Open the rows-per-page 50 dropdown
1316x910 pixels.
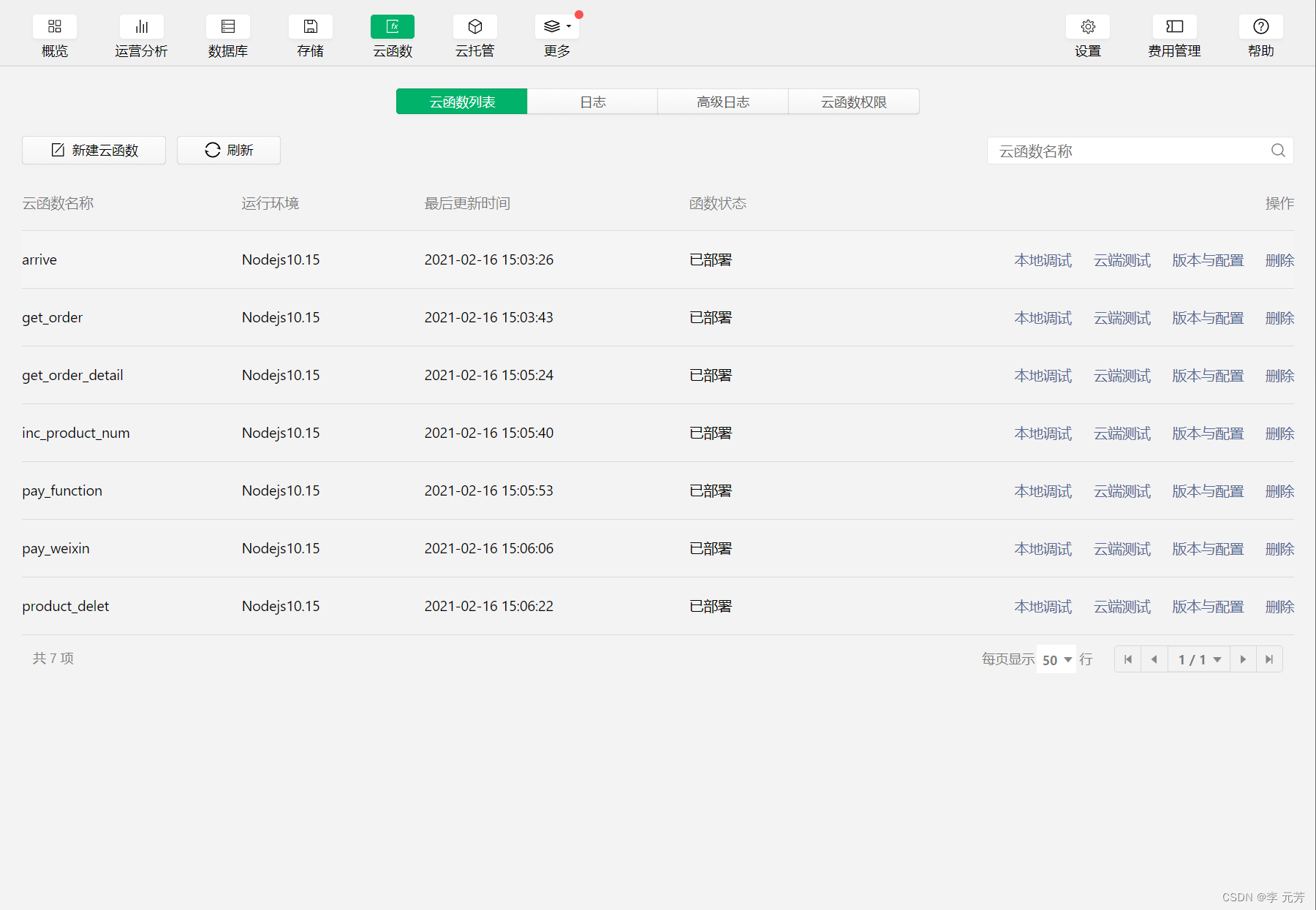[x=1056, y=659]
